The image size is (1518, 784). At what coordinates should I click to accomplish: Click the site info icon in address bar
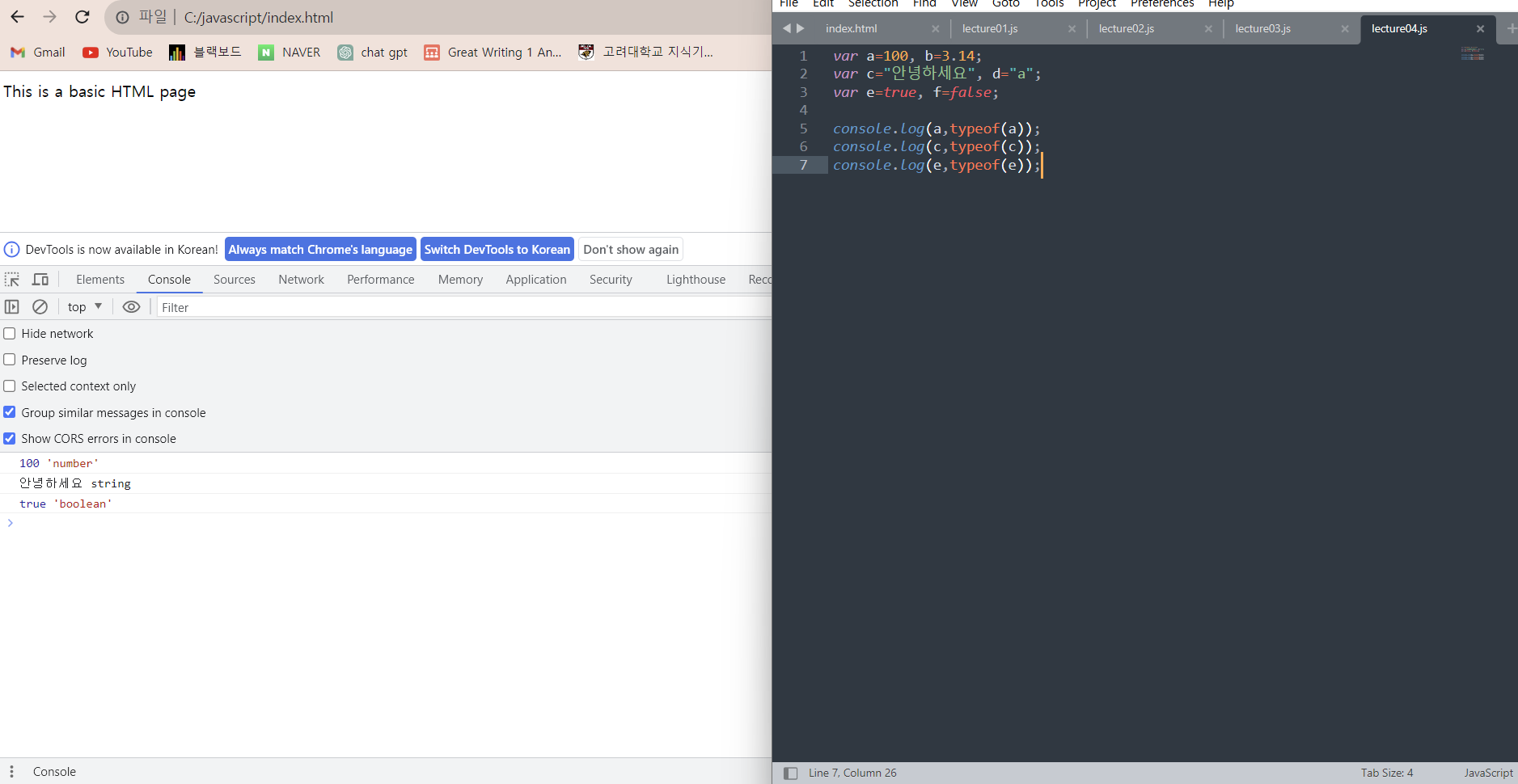(122, 18)
